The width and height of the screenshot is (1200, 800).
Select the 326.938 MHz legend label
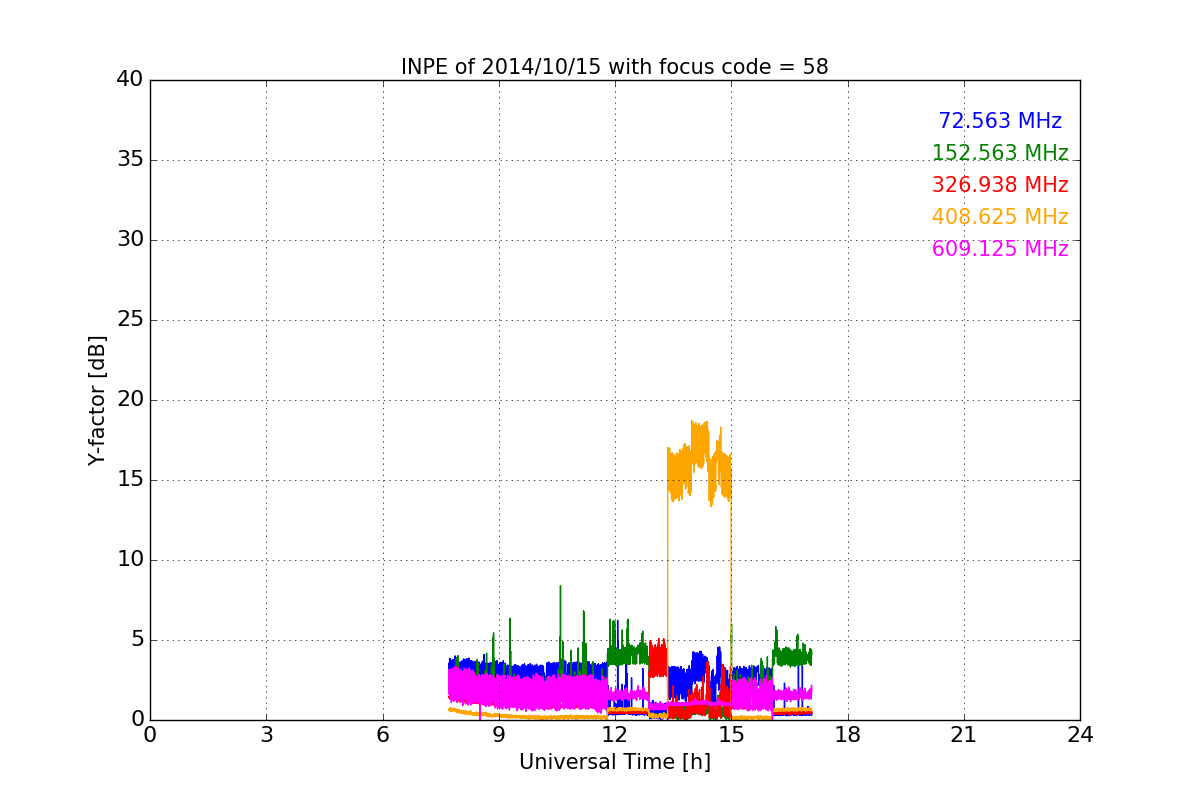click(x=1000, y=185)
